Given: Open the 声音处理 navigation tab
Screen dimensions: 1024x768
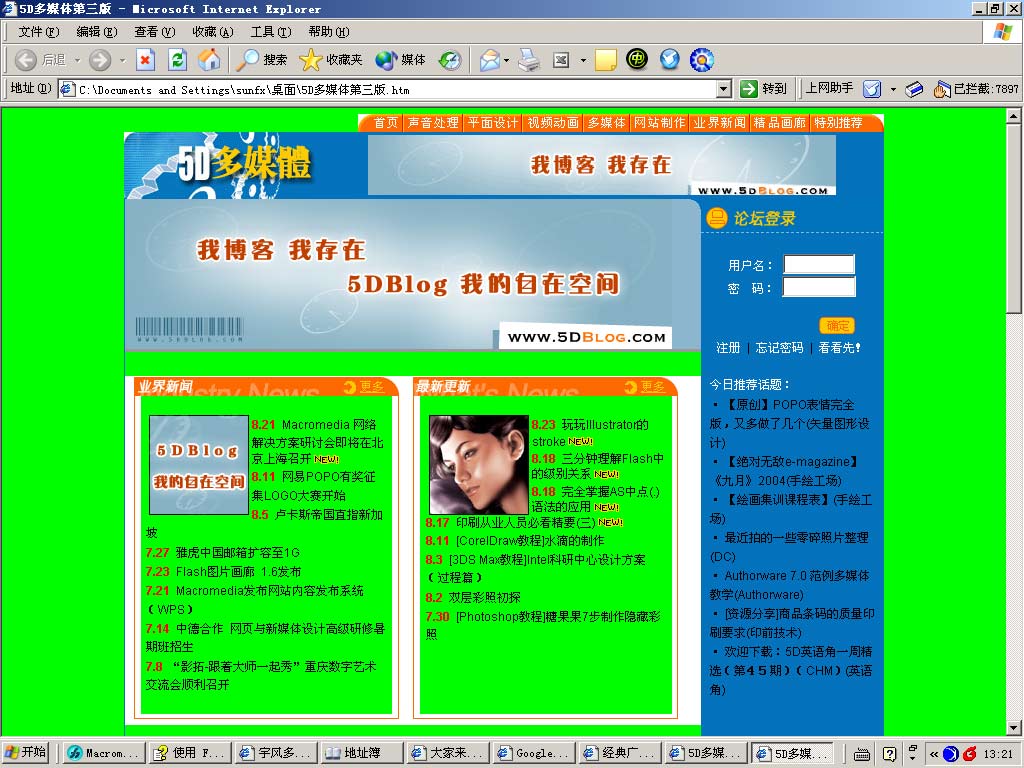Looking at the screenshot, I should [433, 122].
